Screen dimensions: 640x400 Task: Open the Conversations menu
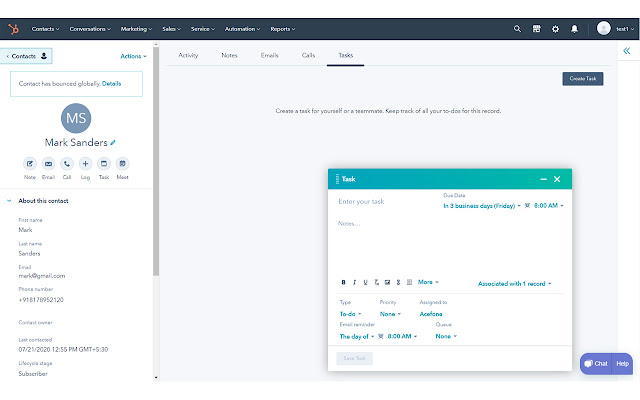coord(90,29)
